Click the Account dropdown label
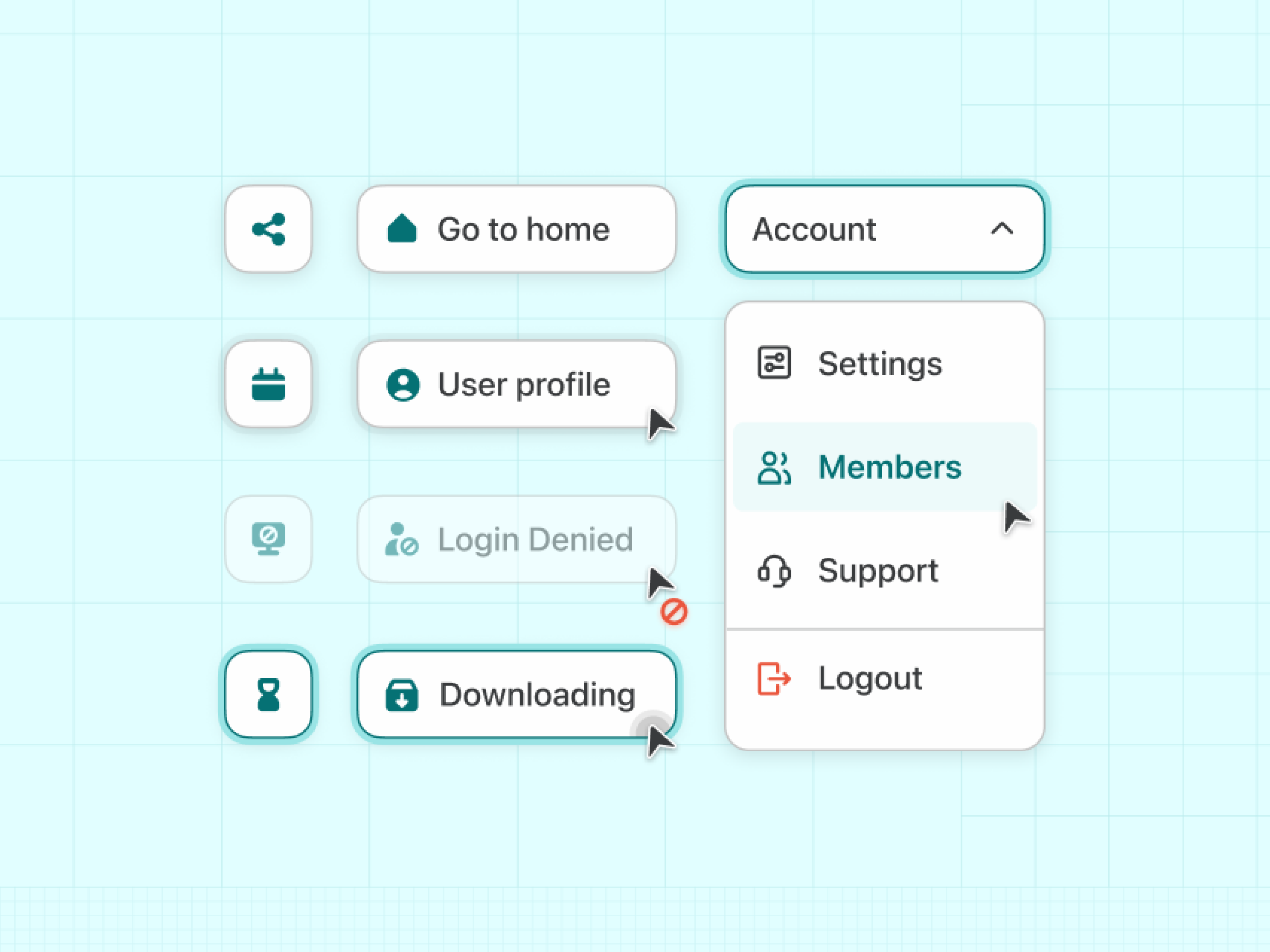Image resolution: width=1270 pixels, height=952 pixels. coord(815,230)
